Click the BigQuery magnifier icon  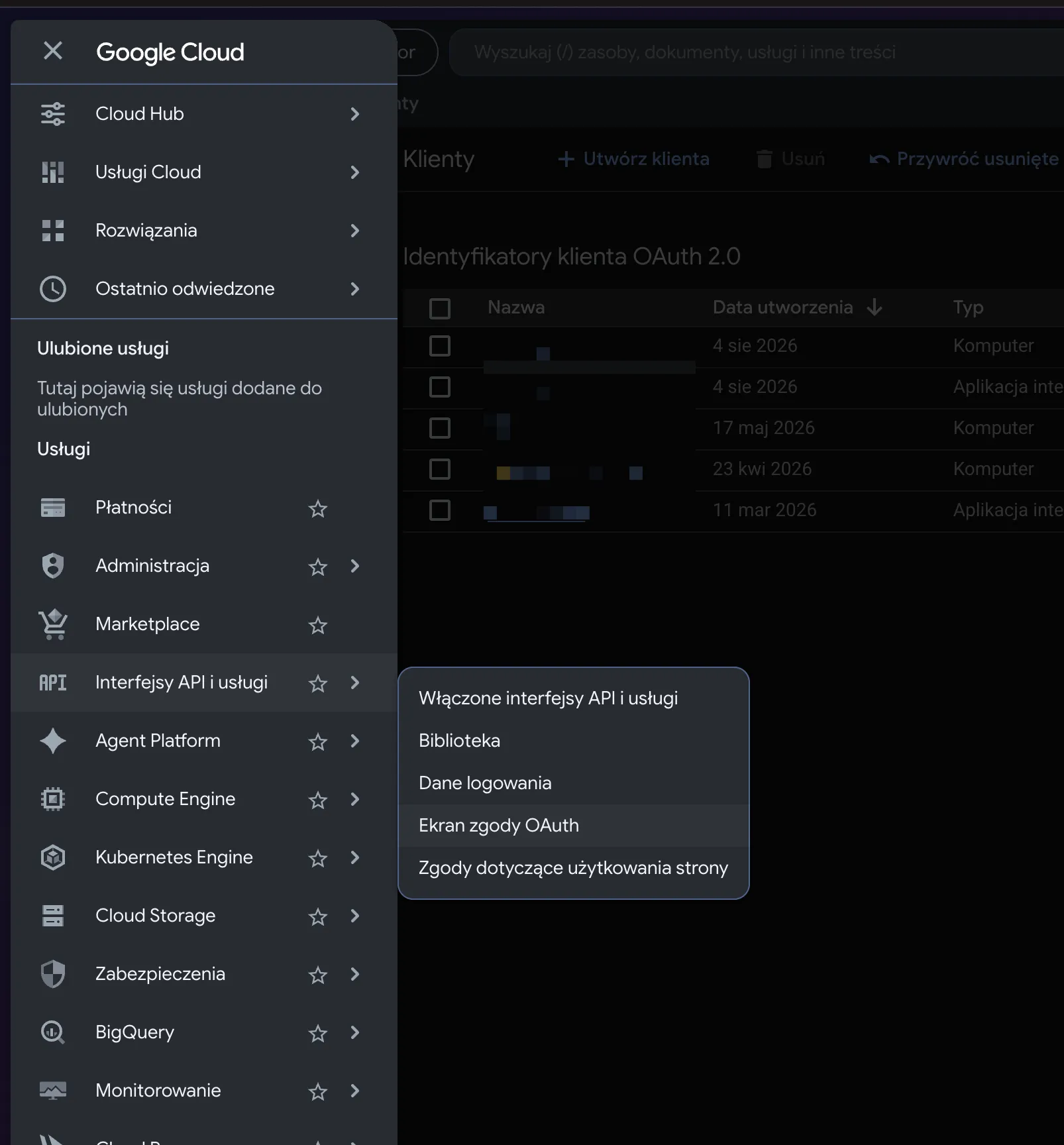(53, 1032)
